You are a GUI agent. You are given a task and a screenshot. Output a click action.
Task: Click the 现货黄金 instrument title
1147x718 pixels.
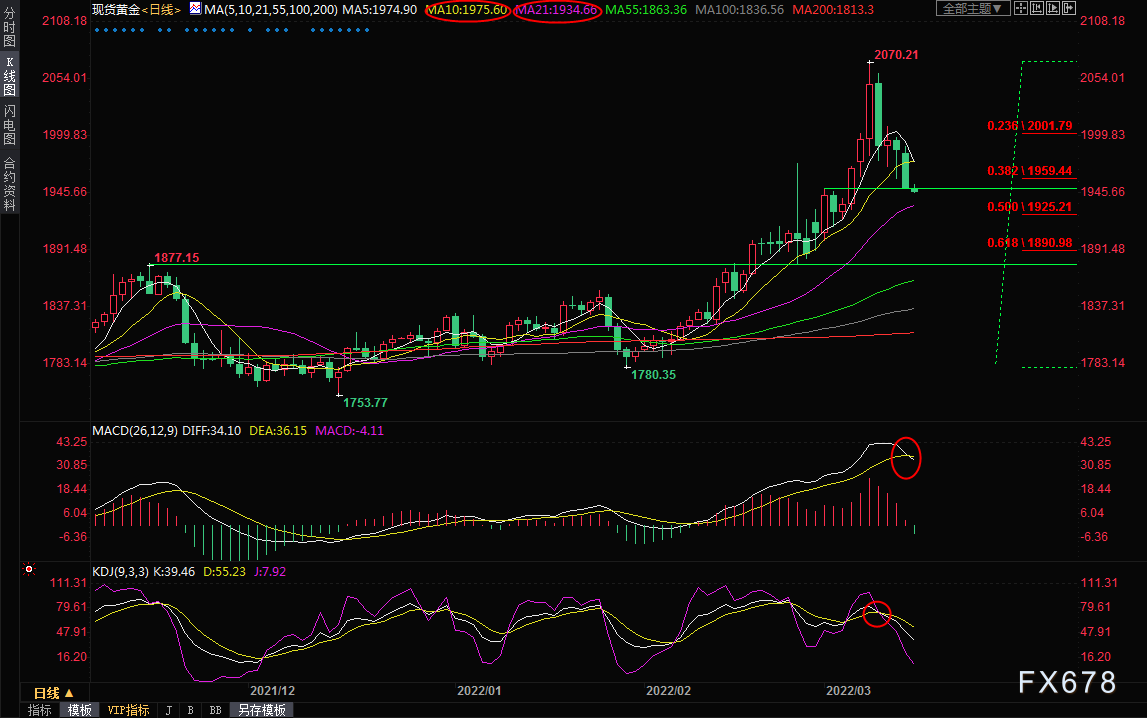pyautogui.click(x=116, y=10)
